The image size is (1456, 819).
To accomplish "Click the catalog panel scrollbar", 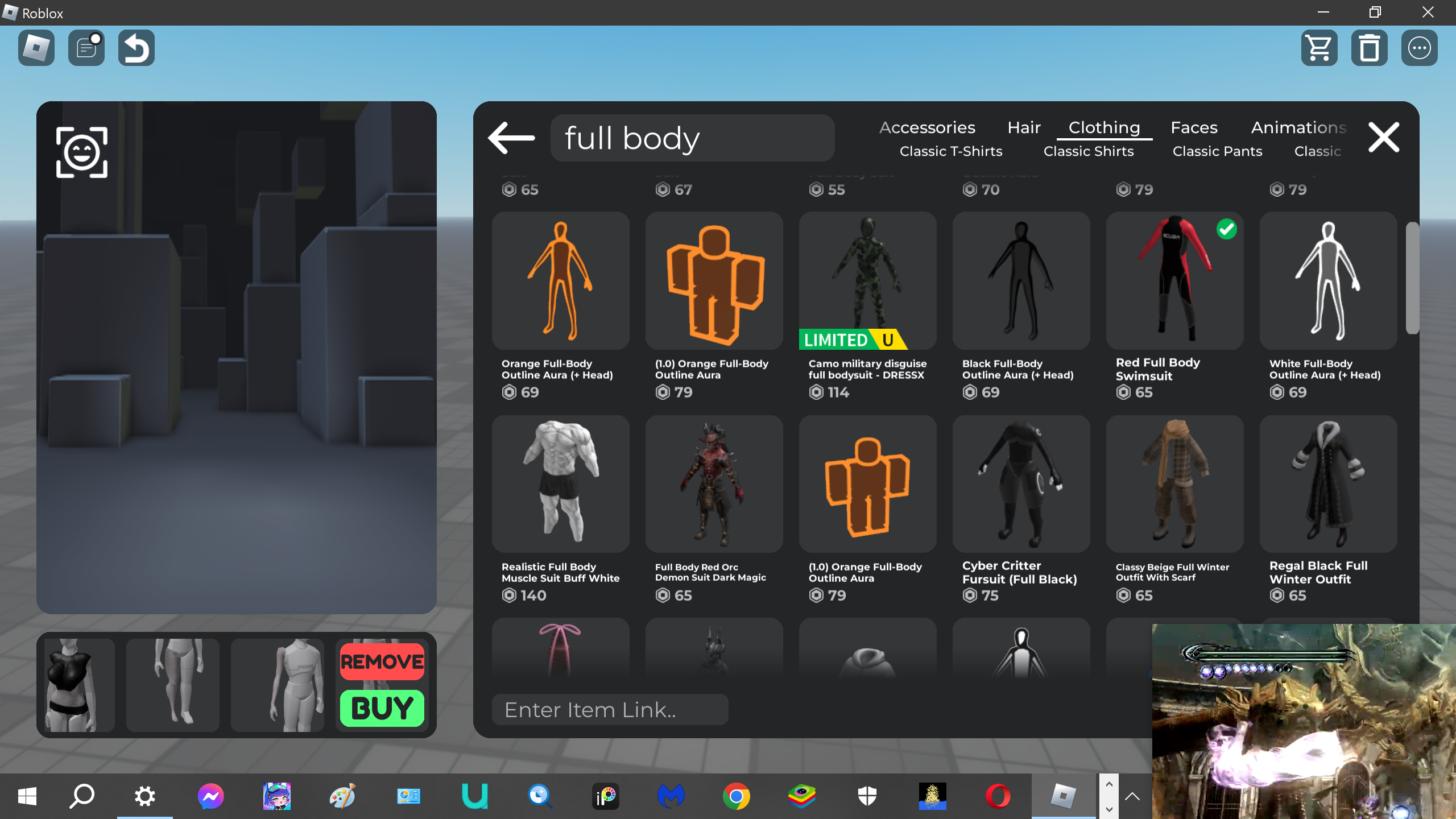I will [x=1412, y=279].
